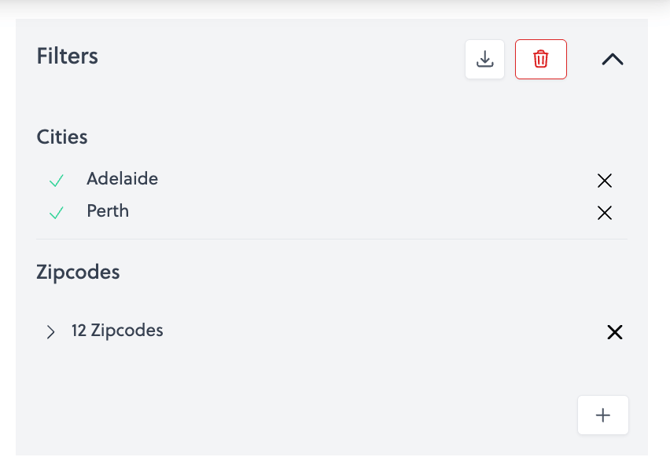Image resolution: width=670 pixels, height=468 pixels.
Task: Toggle the Perth checkmark
Action: coord(57,213)
